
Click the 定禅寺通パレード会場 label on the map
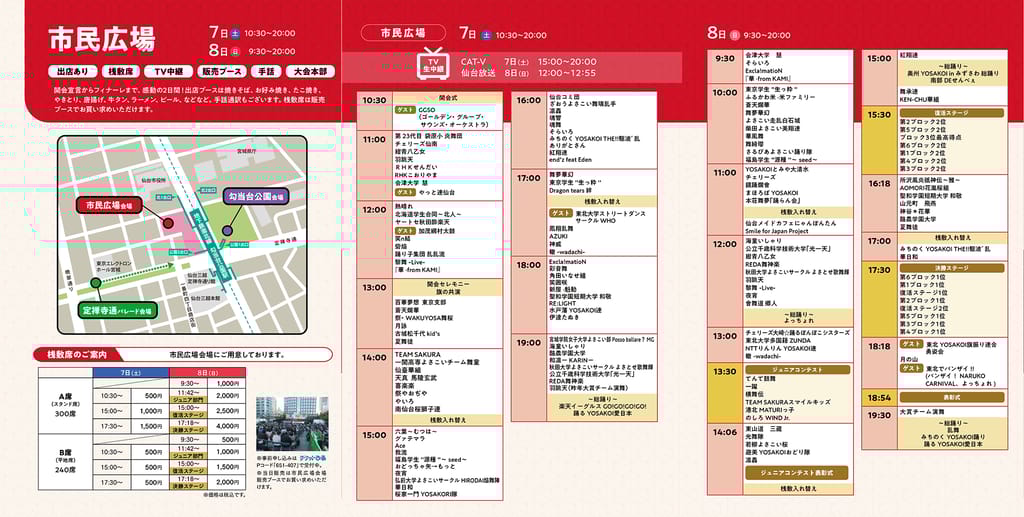tap(118, 311)
